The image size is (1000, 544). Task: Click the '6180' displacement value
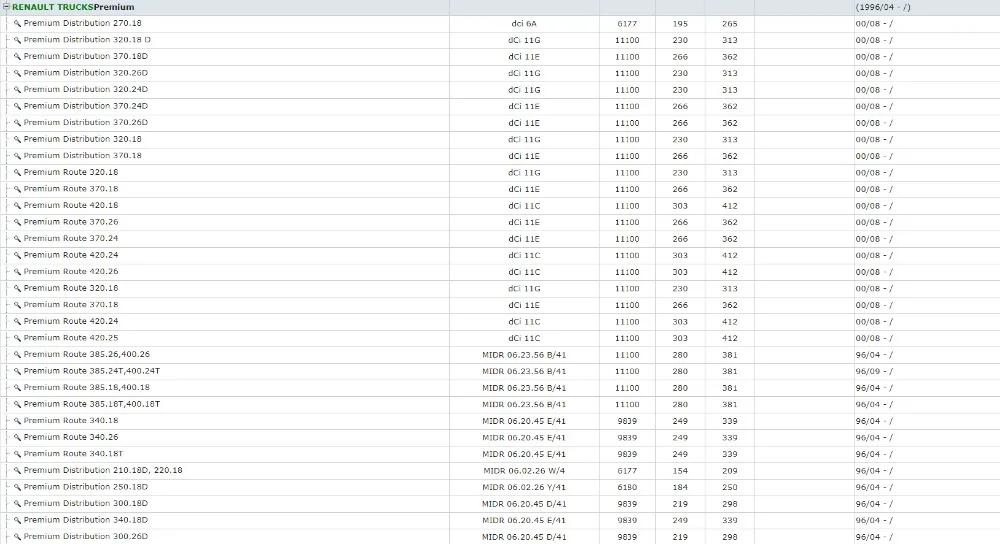click(627, 488)
